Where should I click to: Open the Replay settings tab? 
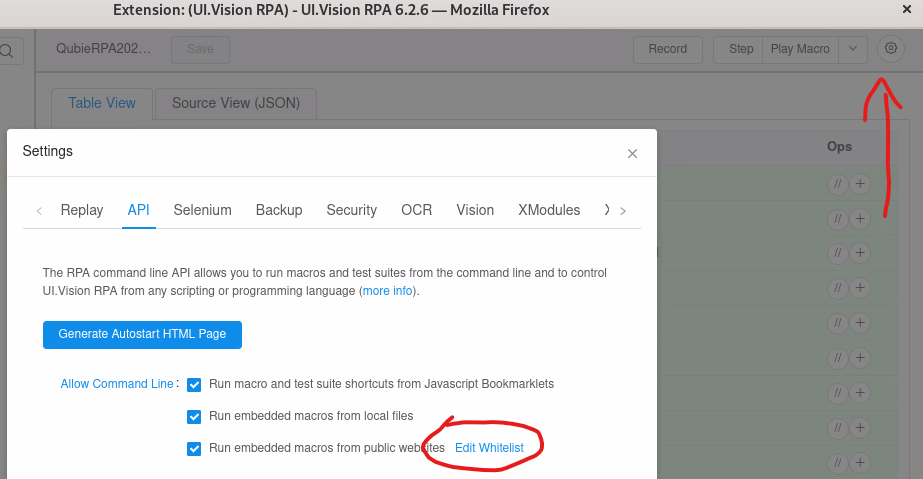coord(82,210)
